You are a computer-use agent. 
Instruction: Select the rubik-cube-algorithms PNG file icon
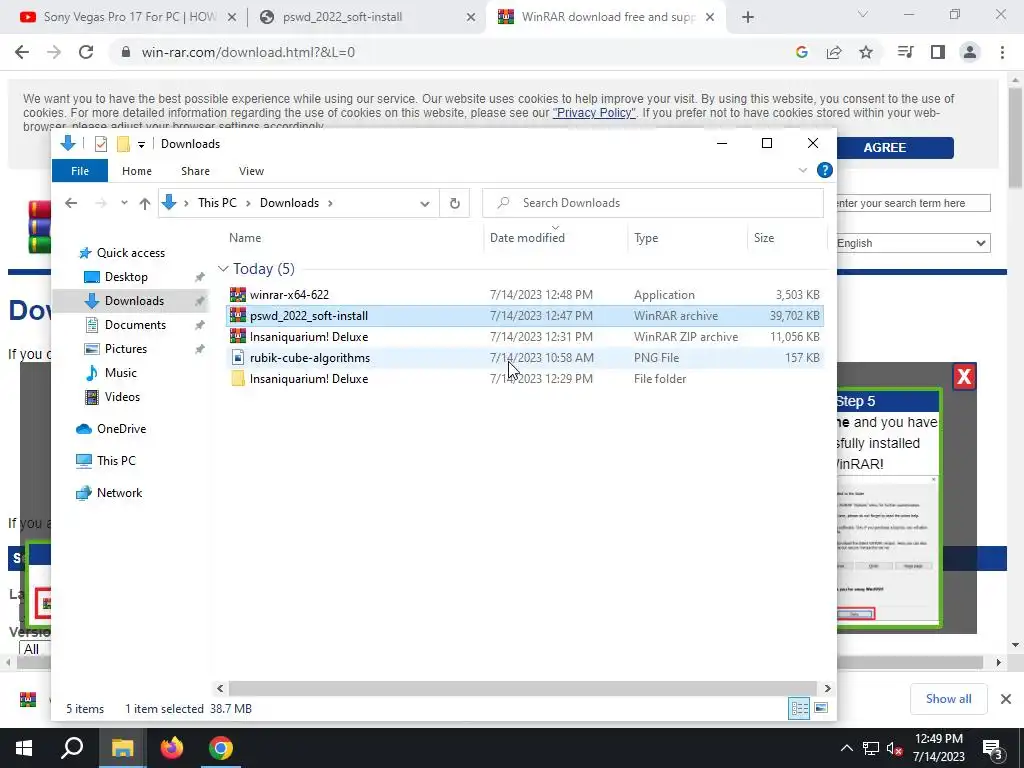pyautogui.click(x=238, y=357)
